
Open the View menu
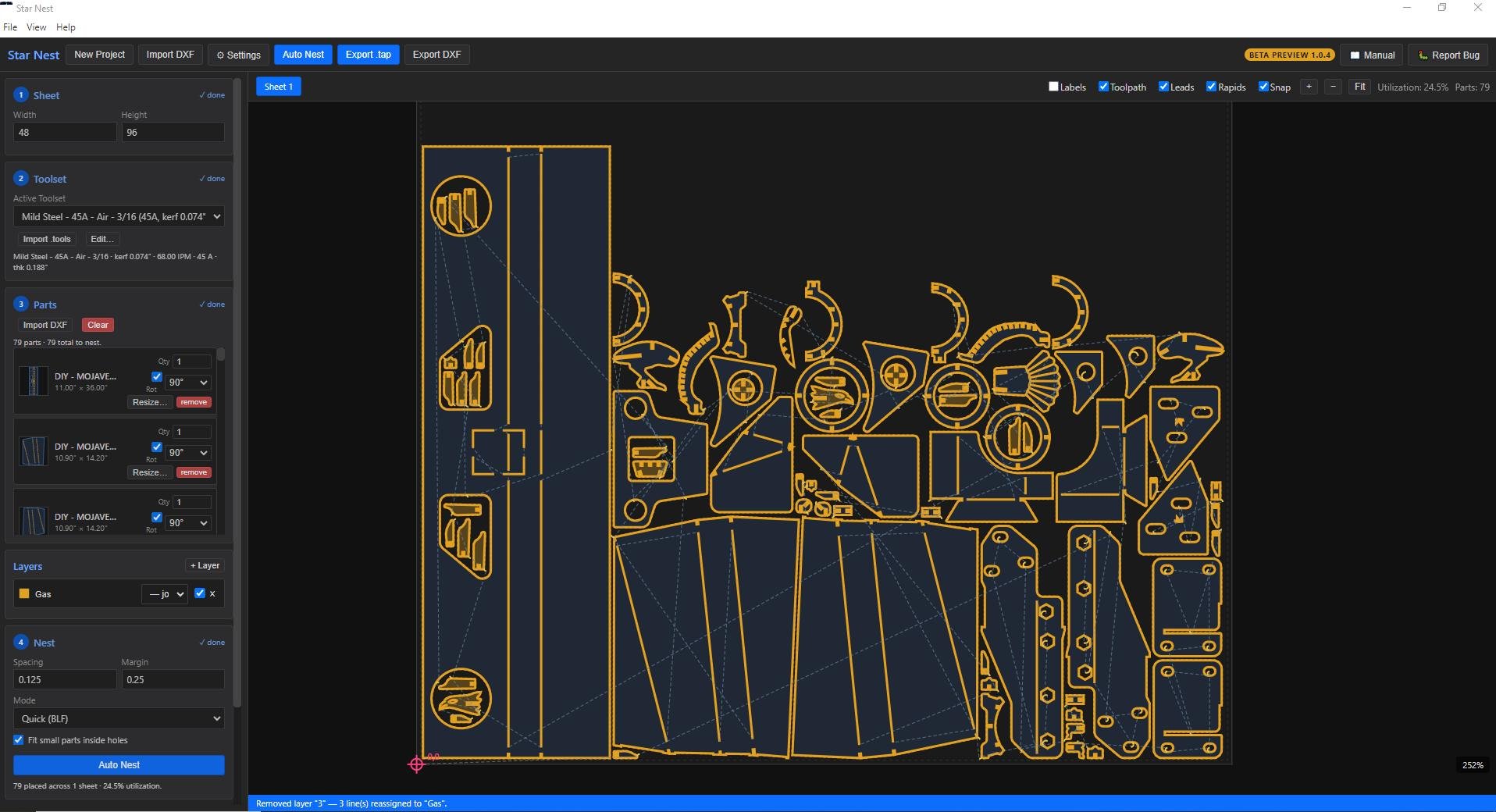[x=36, y=27]
